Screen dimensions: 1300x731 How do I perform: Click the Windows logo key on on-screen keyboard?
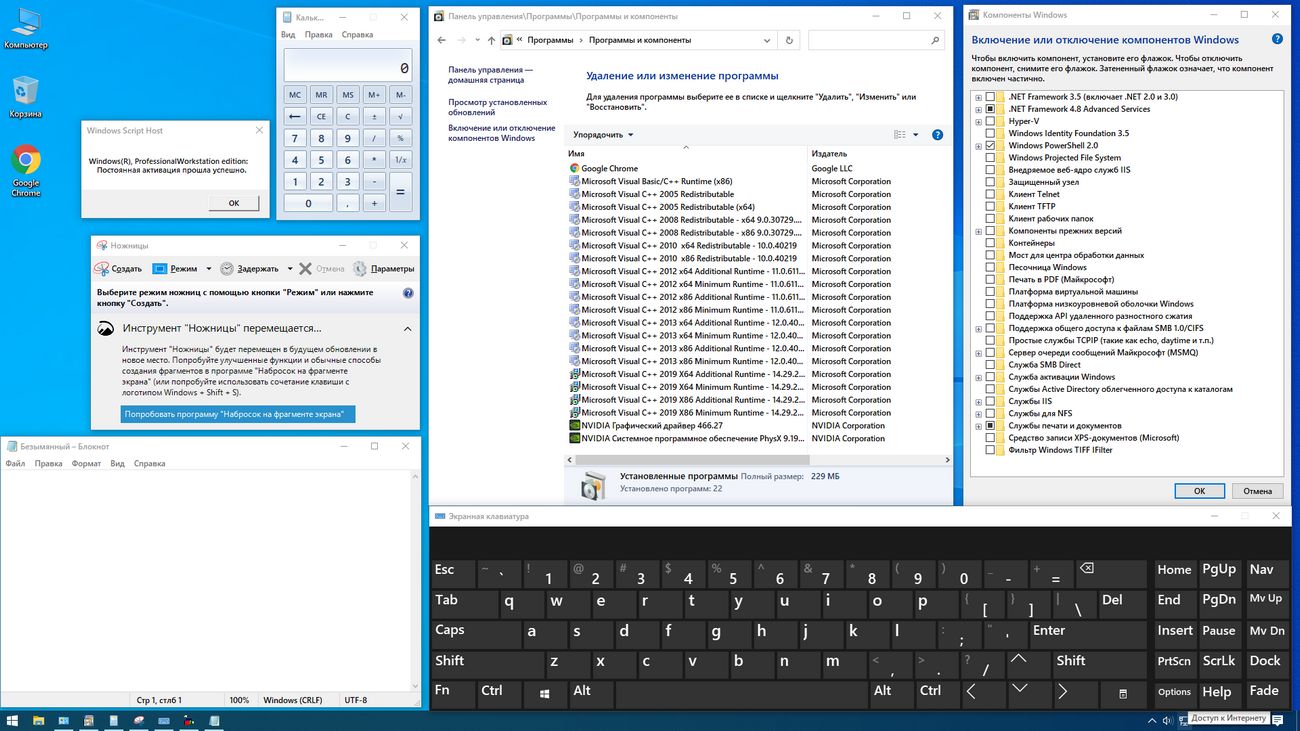(x=544, y=692)
